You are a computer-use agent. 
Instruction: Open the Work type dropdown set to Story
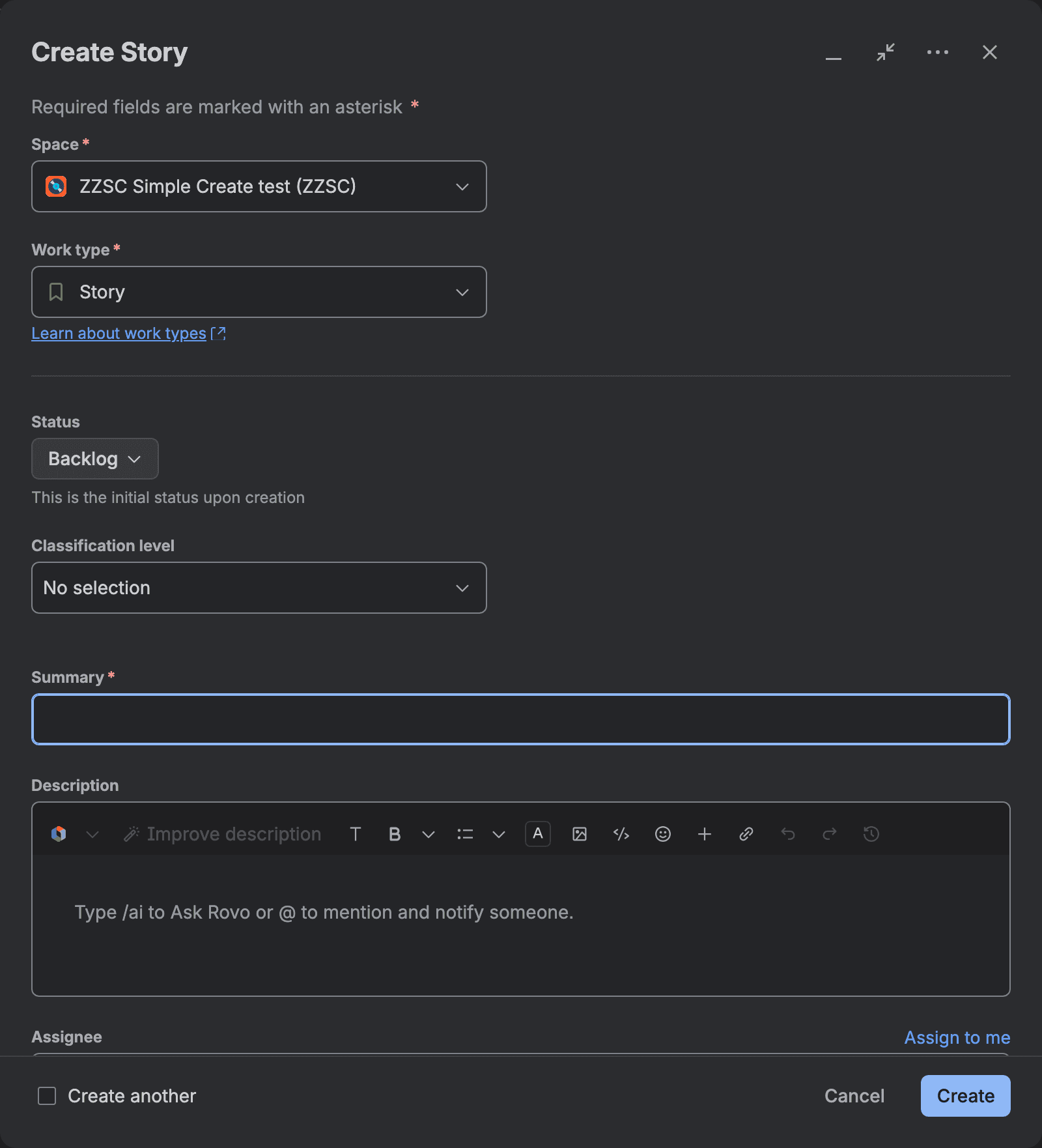(259, 292)
